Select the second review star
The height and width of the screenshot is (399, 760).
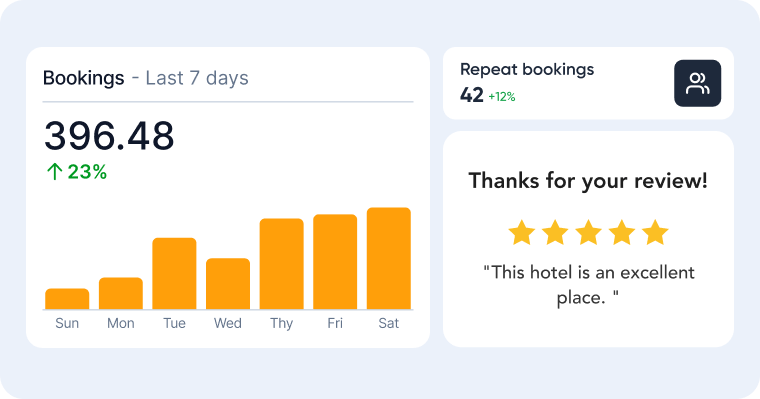(x=555, y=232)
